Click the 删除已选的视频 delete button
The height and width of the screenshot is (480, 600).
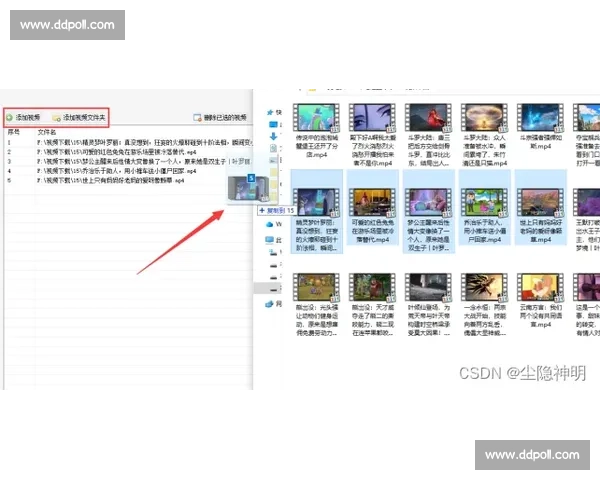click(x=220, y=118)
